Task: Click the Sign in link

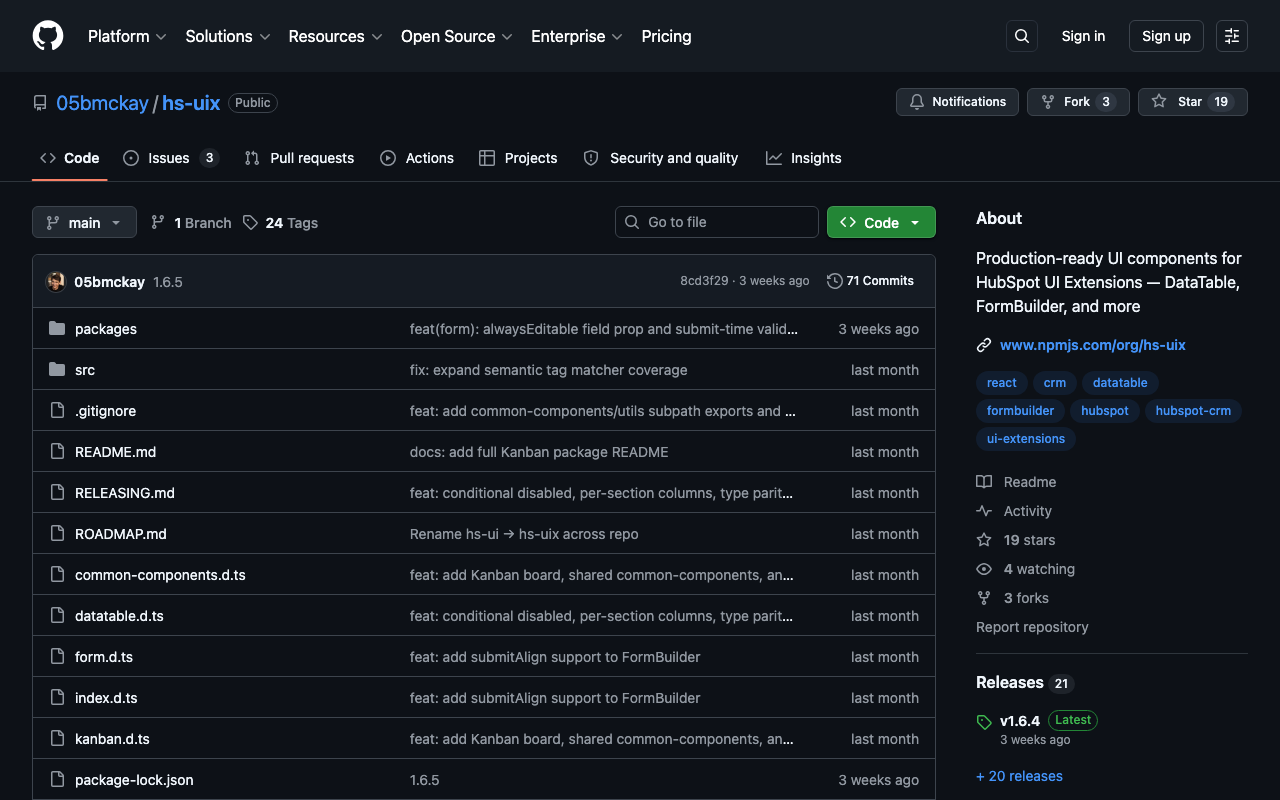Action: coord(1083,36)
